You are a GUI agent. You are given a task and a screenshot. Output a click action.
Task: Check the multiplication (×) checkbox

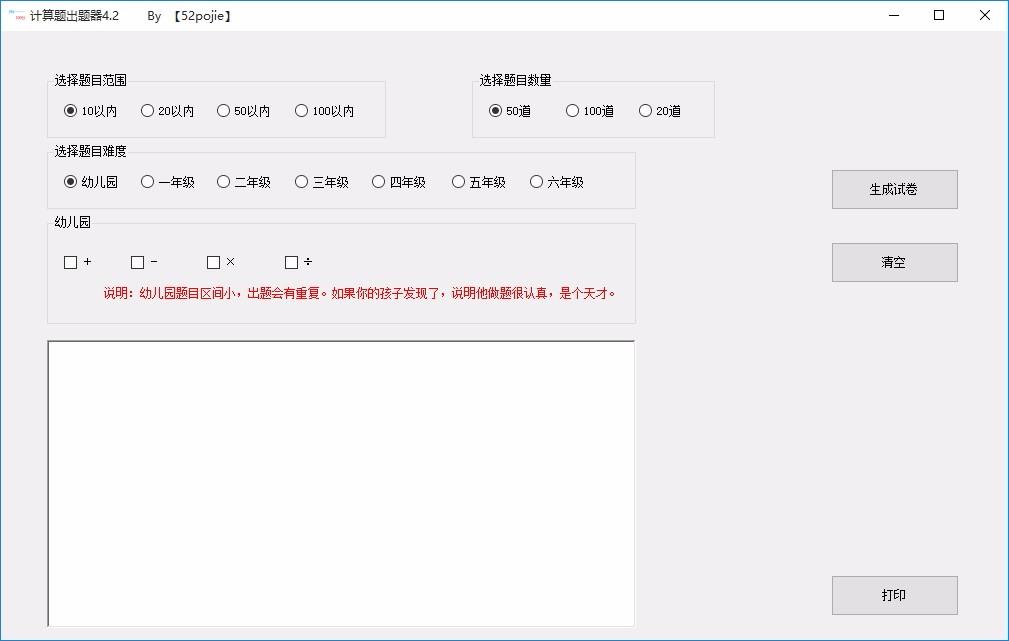pyautogui.click(x=214, y=262)
